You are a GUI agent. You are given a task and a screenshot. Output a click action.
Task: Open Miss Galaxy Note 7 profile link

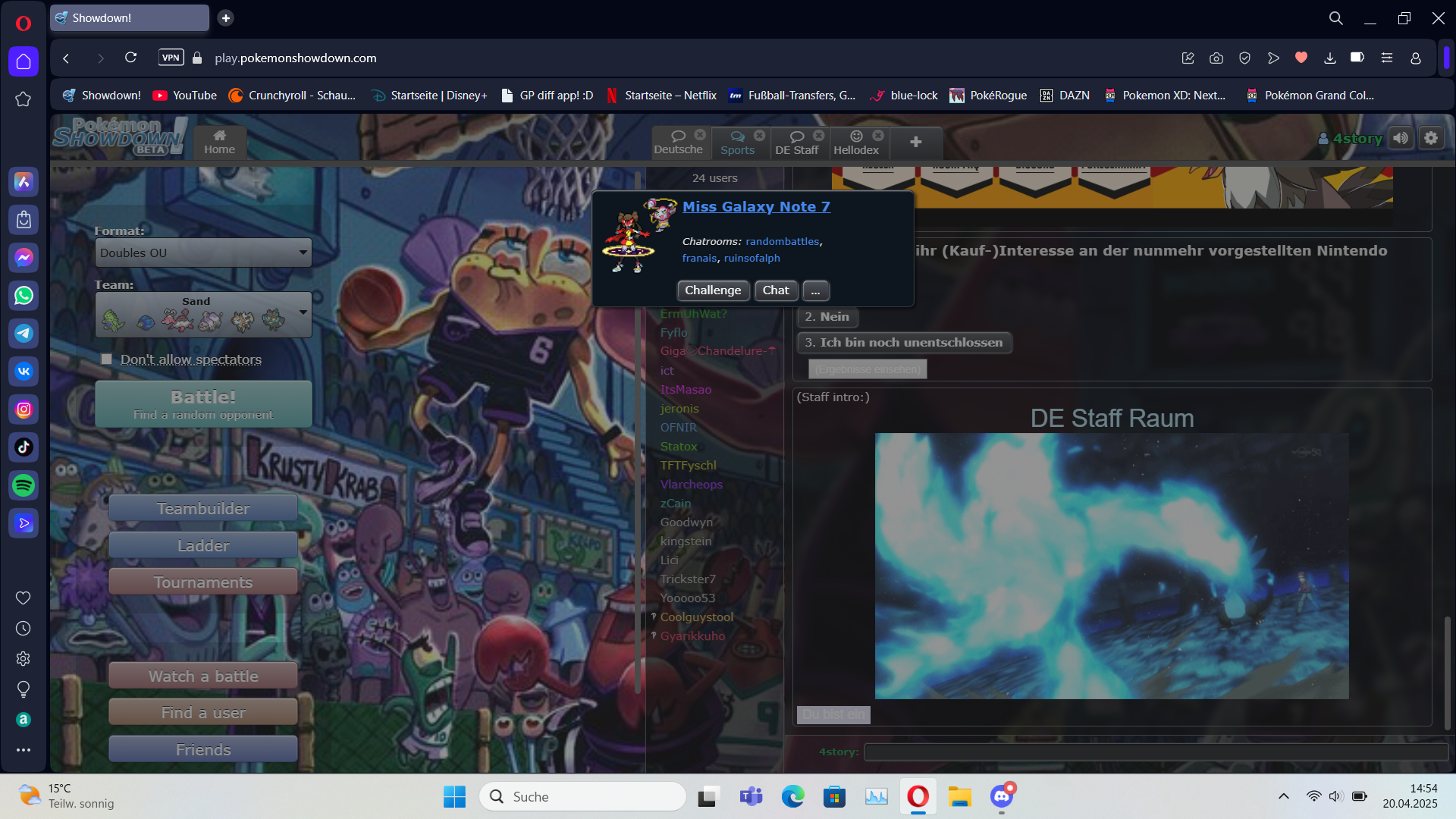[x=756, y=206]
